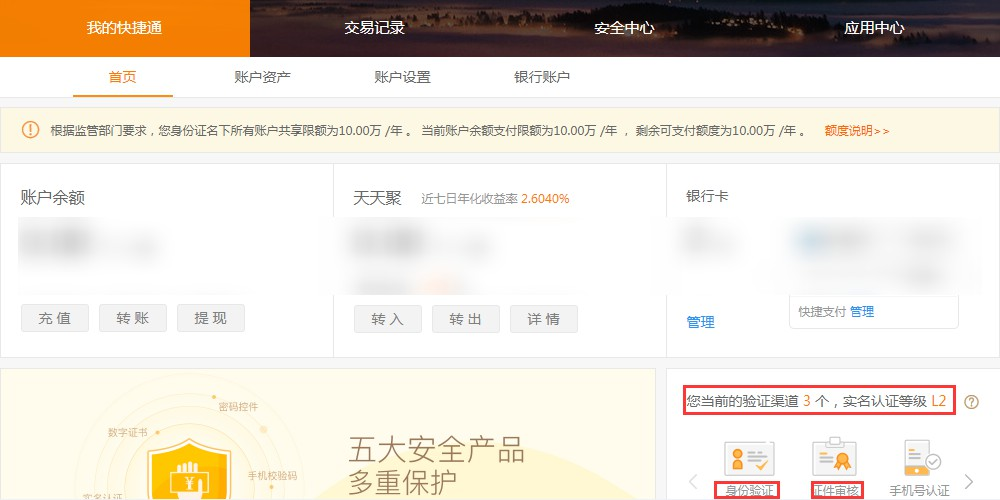Click the 证件审核 label
Screen dimensions: 1000x500
tap(837, 490)
